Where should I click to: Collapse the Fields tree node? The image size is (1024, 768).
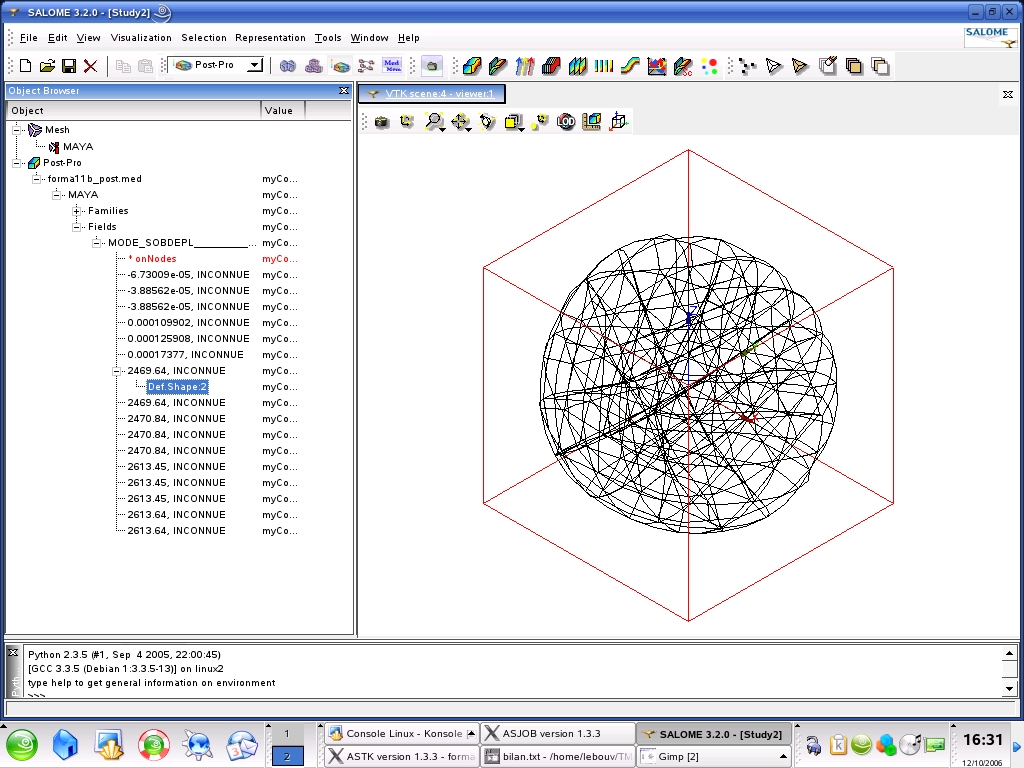(77, 227)
